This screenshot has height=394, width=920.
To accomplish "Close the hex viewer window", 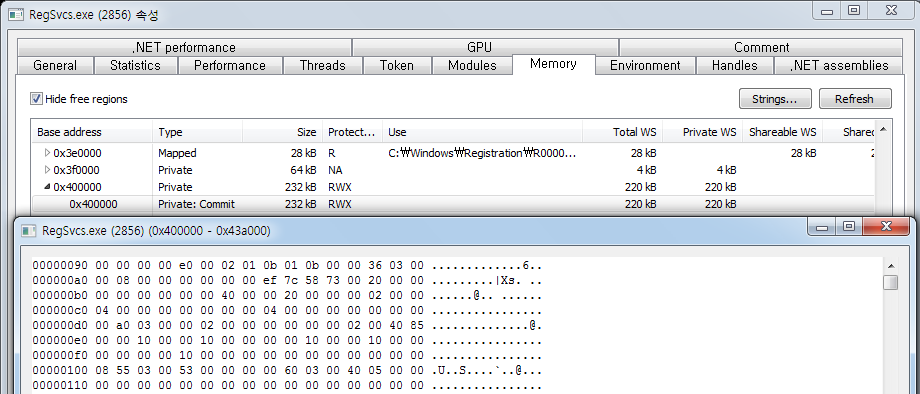I will pos(886,227).
